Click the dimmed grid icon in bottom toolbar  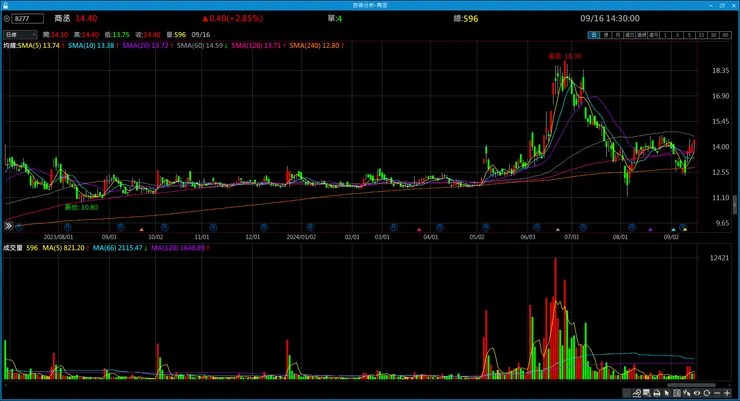point(626,393)
